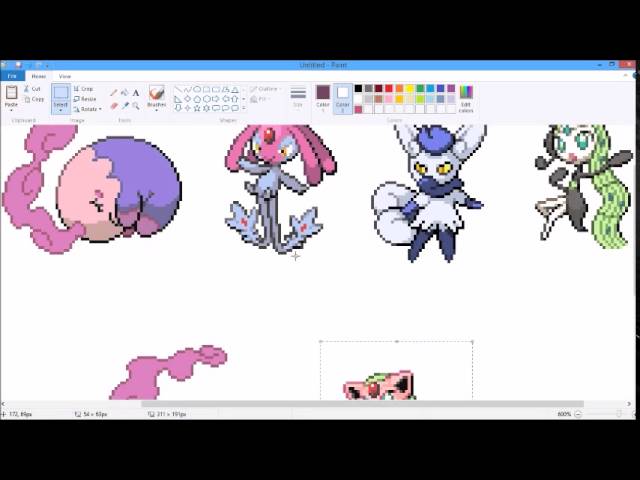Screen dimensions: 640x480
Task: Choose the straight Line shape
Action: pos(178,89)
